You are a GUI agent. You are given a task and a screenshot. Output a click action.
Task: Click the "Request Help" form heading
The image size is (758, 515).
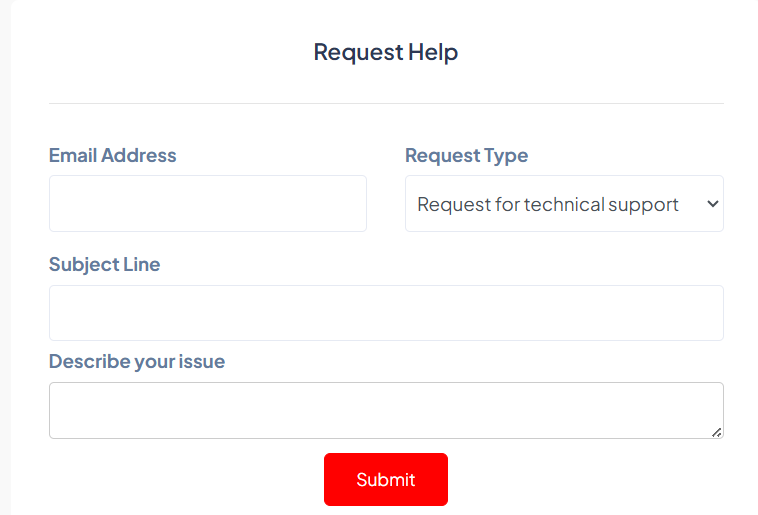pyautogui.click(x=385, y=52)
